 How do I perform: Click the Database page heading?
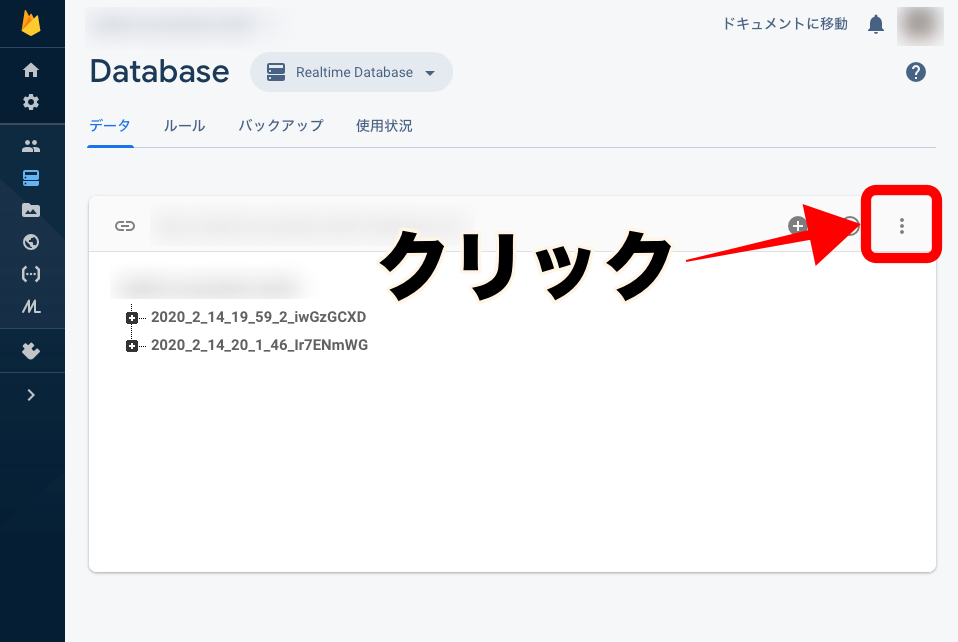pos(159,71)
